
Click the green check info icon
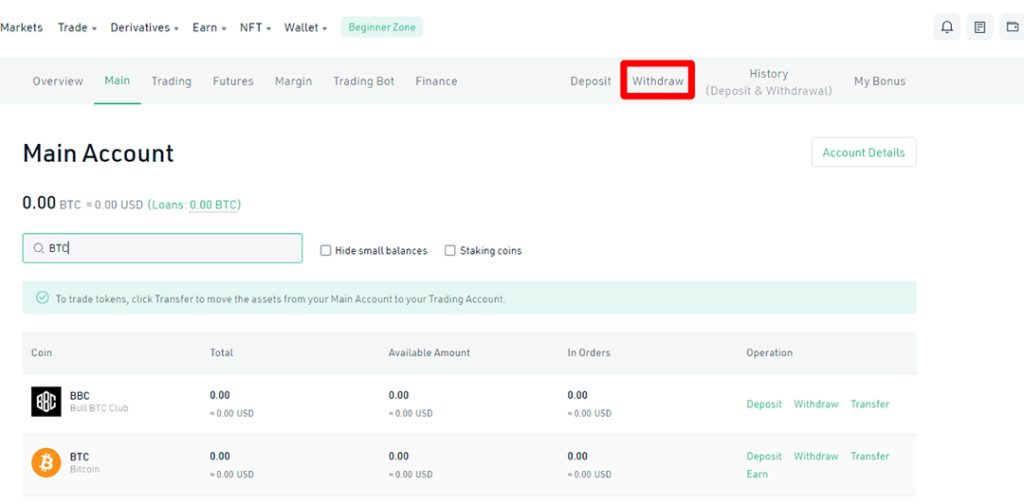(42, 298)
